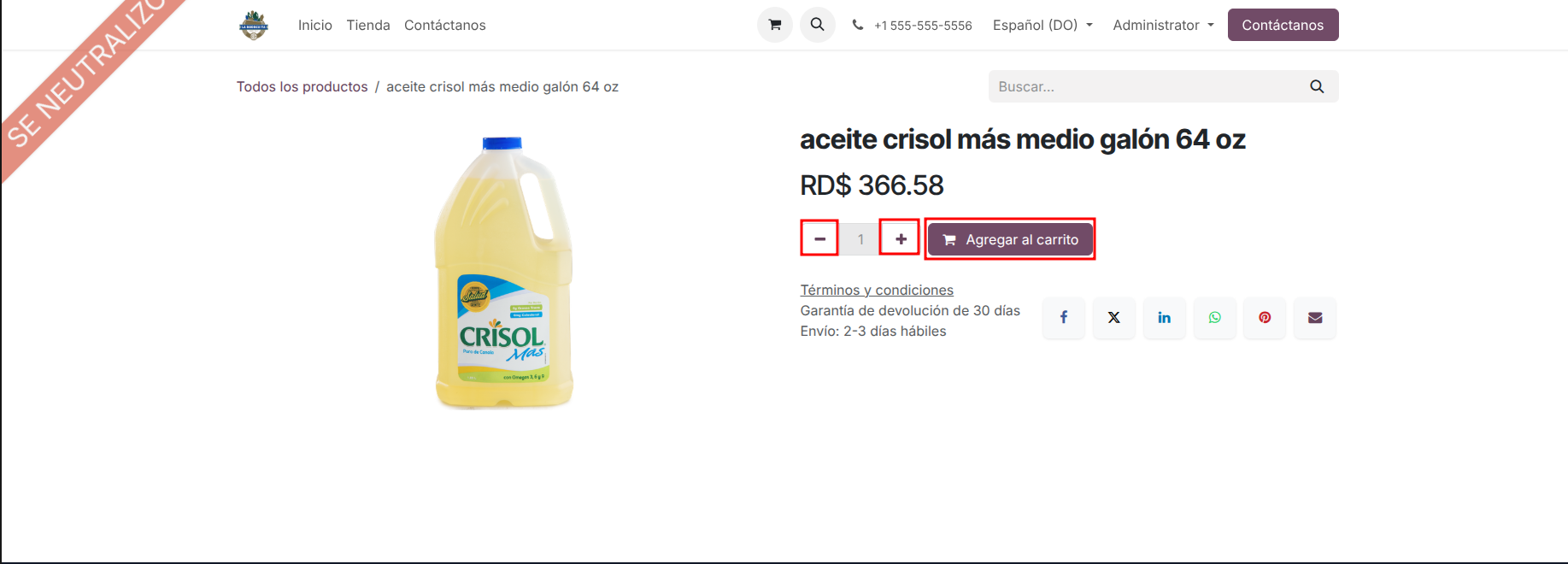Screen dimensions: 1568x564
Task: Share product on Facebook
Action: pyautogui.click(x=1064, y=318)
